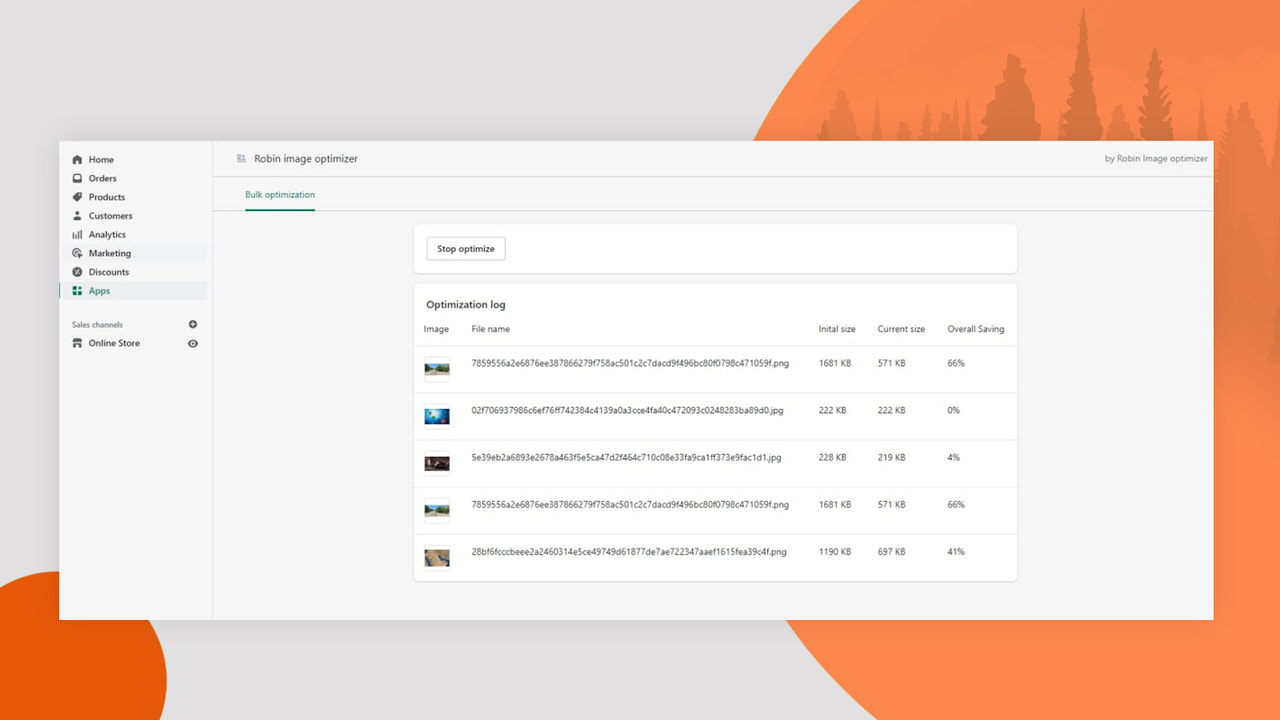This screenshot has width=1280, height=720.
Task: Click the Robin image optimizer app icon
Action: click(x=241, y=158)
